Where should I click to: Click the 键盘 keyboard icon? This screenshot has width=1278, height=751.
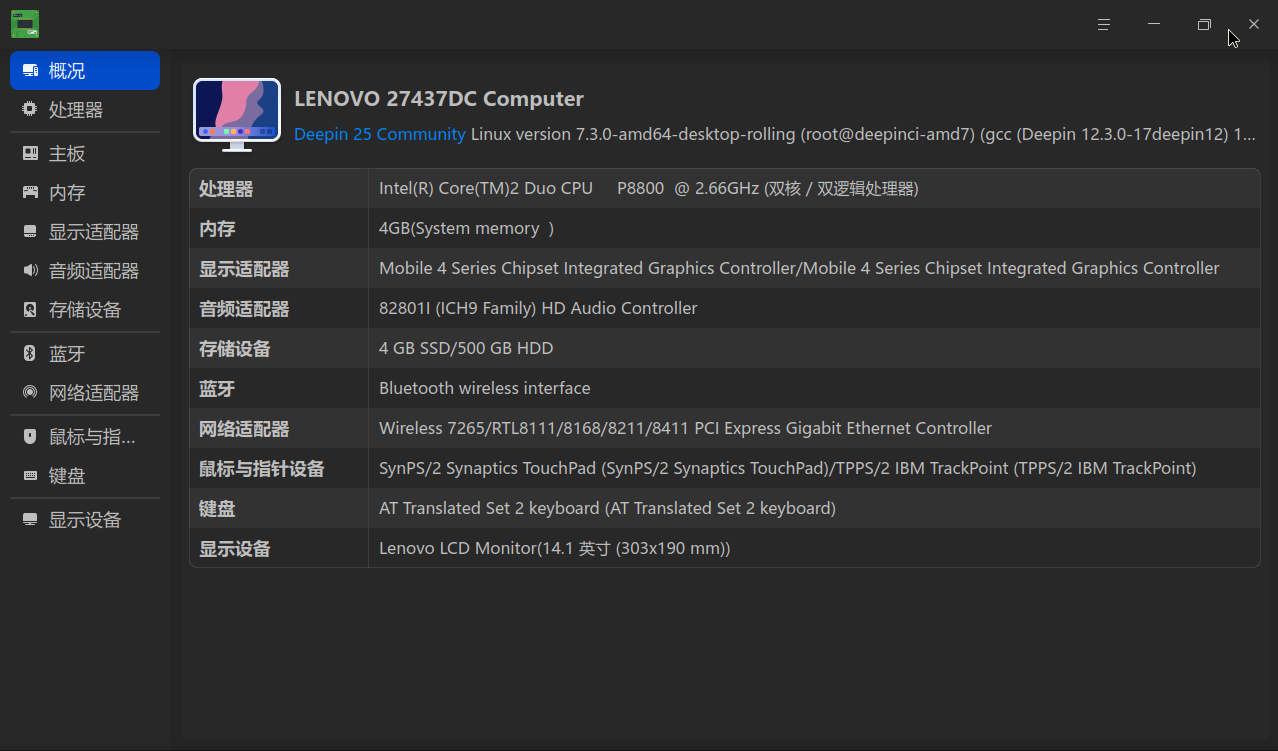tap(30, 476)
